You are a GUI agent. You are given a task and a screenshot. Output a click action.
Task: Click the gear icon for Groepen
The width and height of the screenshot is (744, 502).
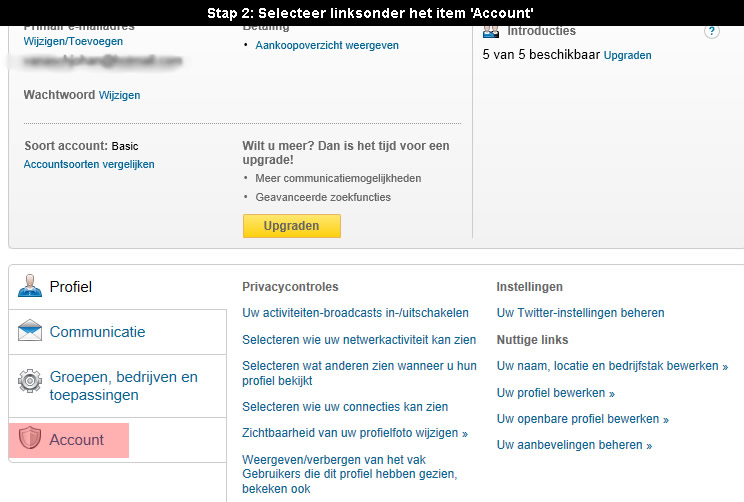(x=29, y=381)
